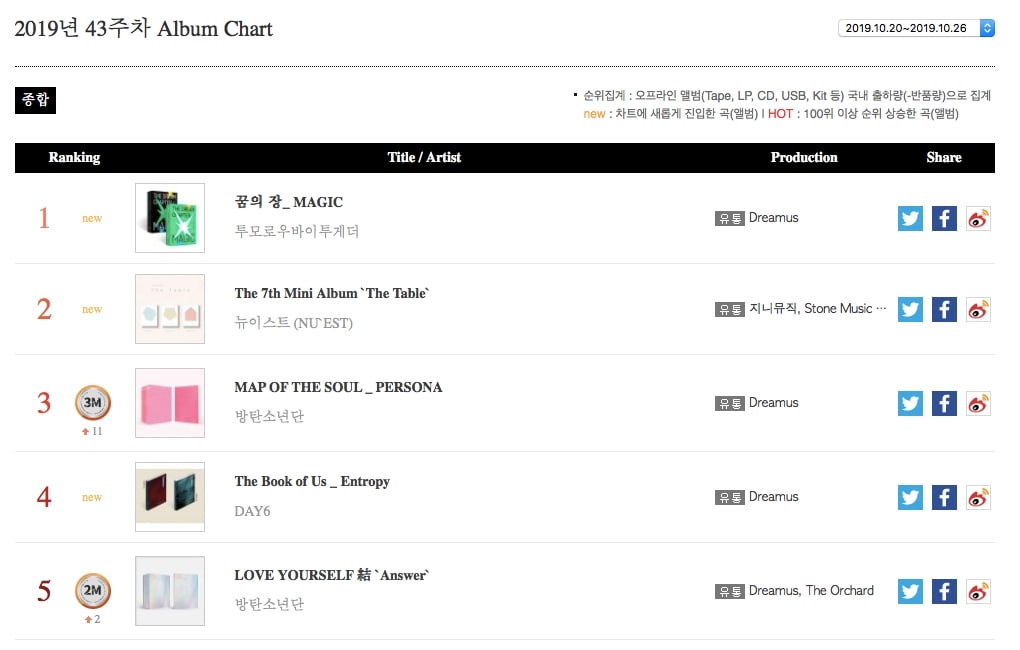Open the MAGIC album cover thumbnail

pos(170,218)
